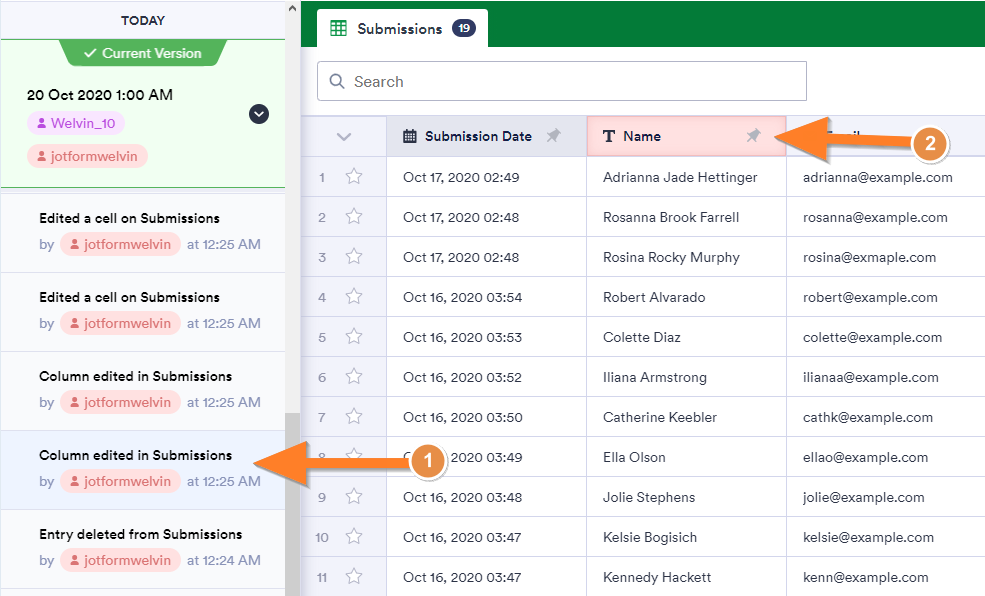Screen dimensions: 985x596
Task: Switch to the Submissions tab
Action: pos(400,29)
